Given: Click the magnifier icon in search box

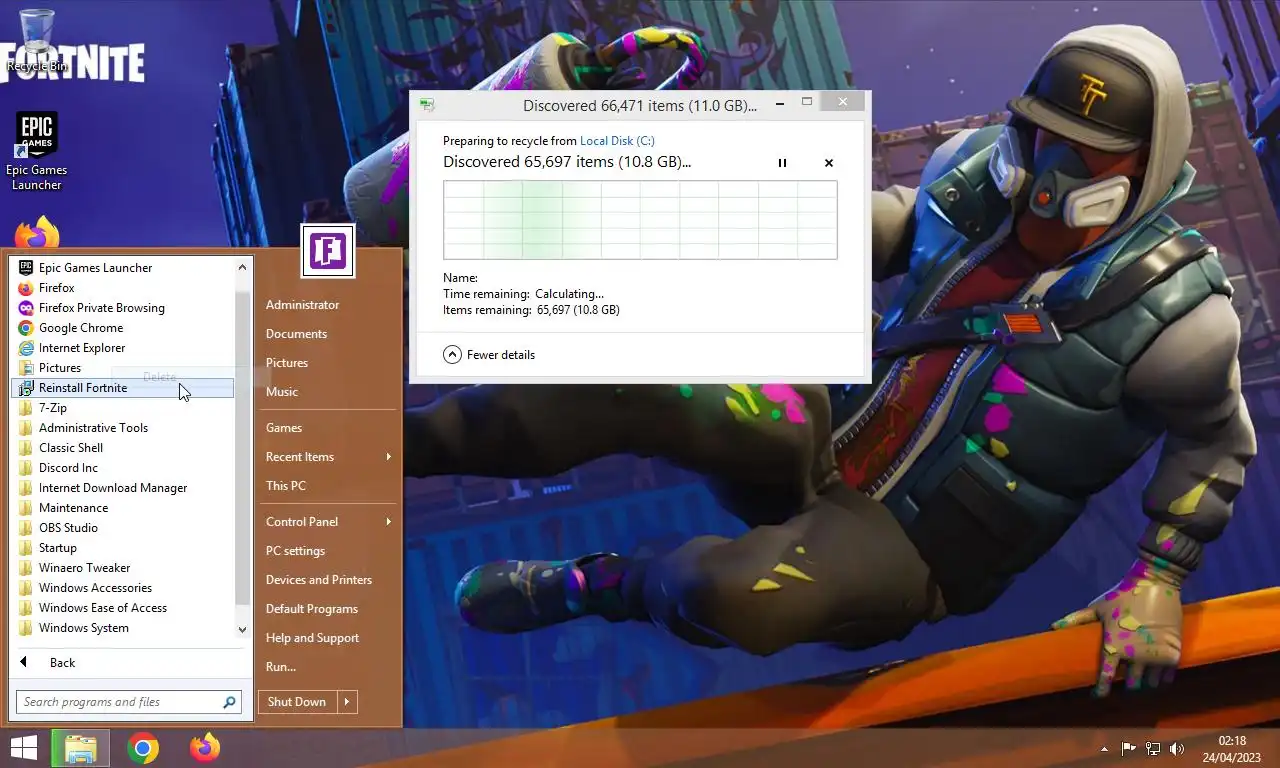Looking at the screenshot, I should 230,702.
